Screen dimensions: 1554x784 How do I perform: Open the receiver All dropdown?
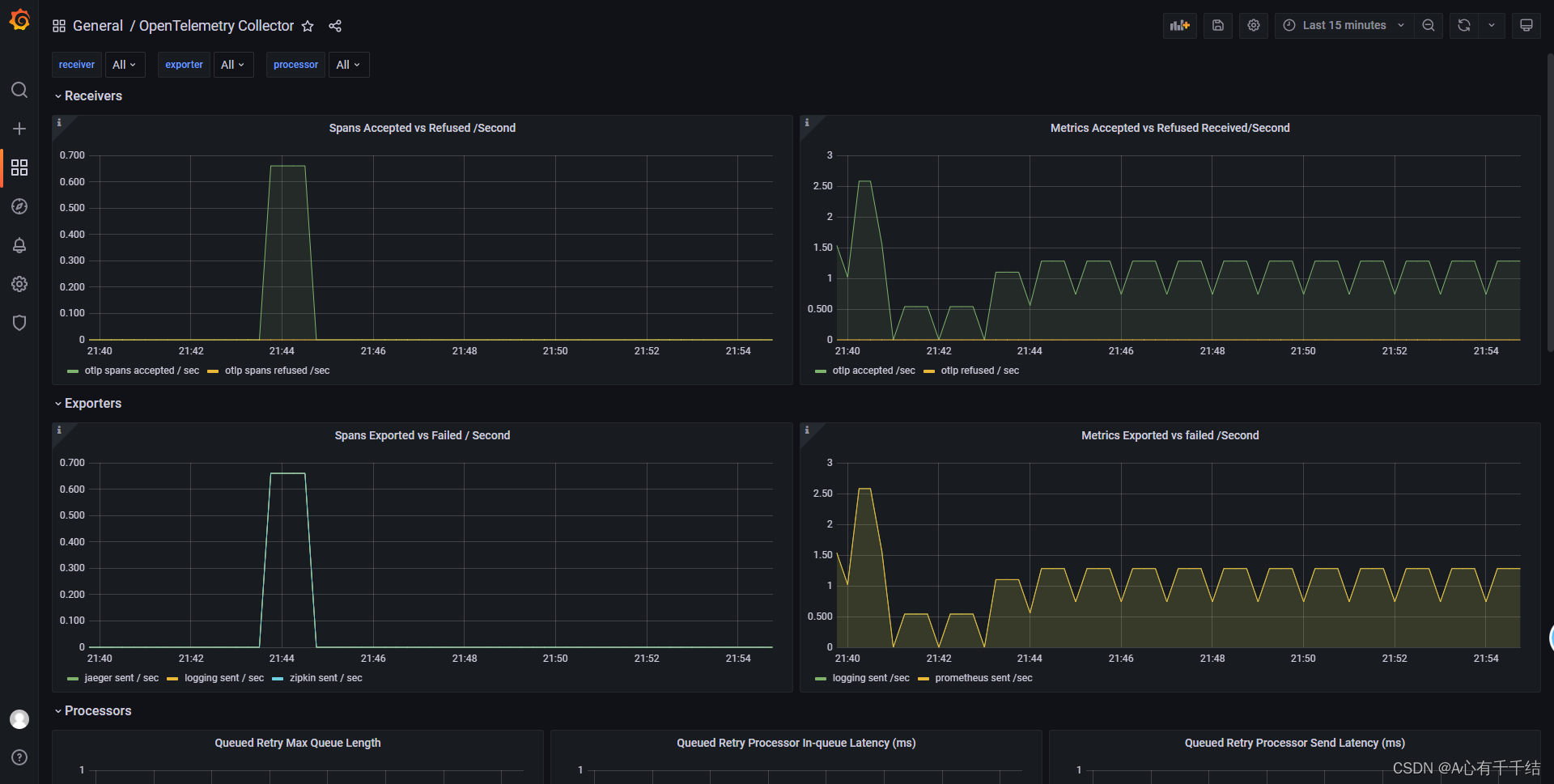pos(125,65)
